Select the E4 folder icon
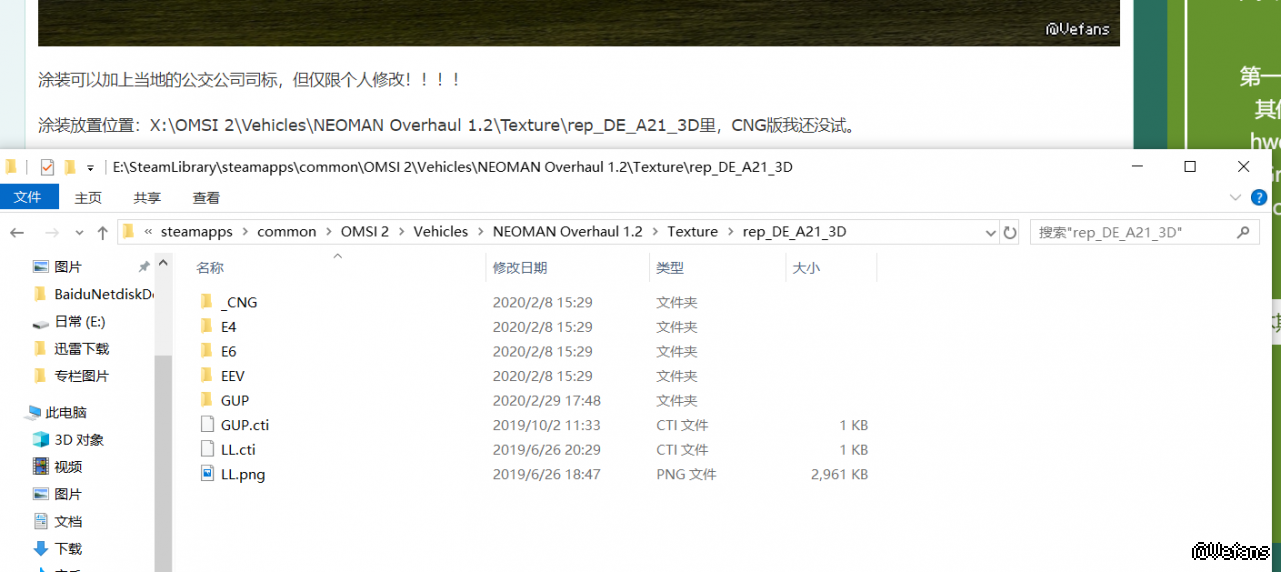 [207, 327]
